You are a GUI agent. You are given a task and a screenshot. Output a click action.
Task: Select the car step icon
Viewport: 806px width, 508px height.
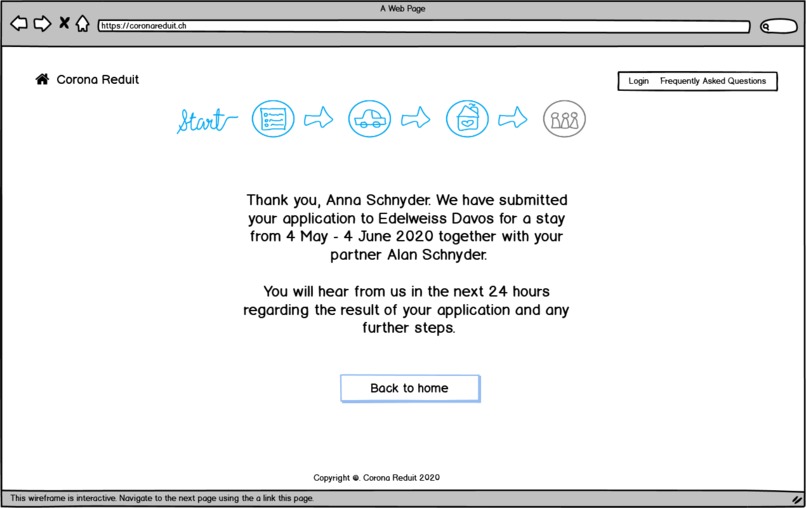coord(370,119)
